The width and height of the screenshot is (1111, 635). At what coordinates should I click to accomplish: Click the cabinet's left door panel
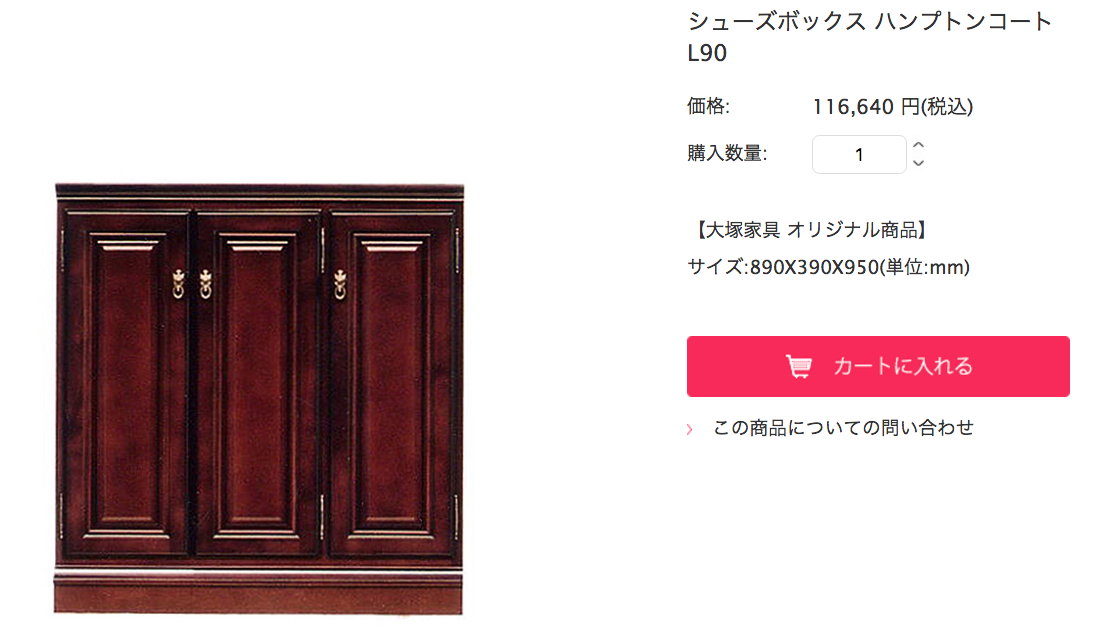127,383
